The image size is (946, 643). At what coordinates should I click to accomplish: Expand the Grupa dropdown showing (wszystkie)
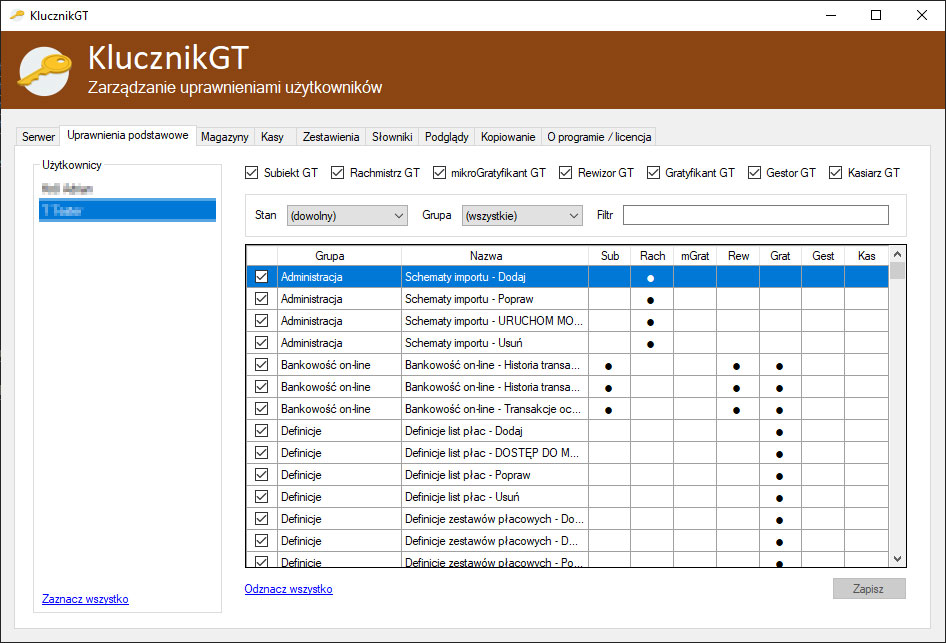pyautogui.click(x=522, y=215)
